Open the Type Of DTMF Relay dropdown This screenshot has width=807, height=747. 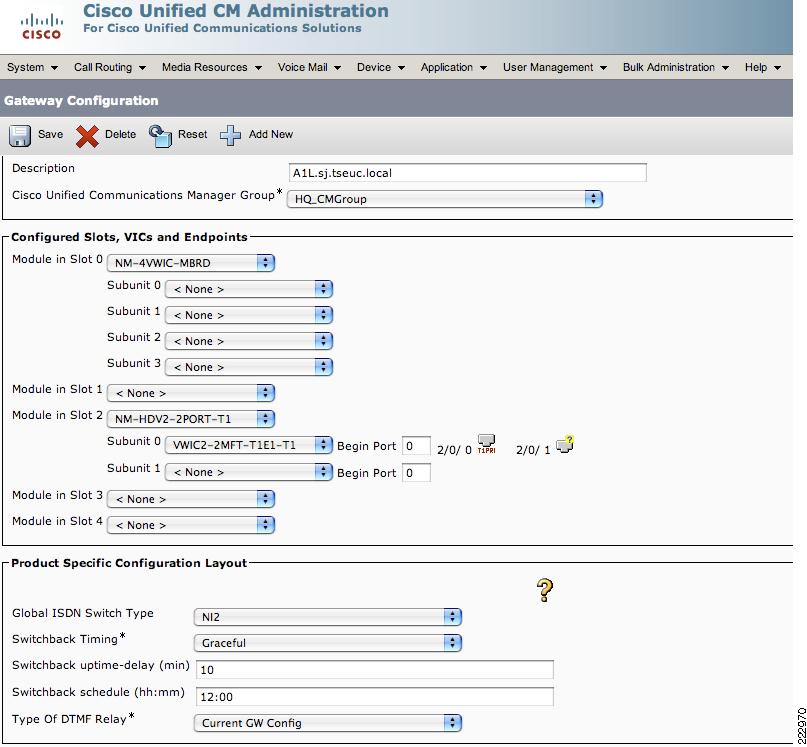327,723
